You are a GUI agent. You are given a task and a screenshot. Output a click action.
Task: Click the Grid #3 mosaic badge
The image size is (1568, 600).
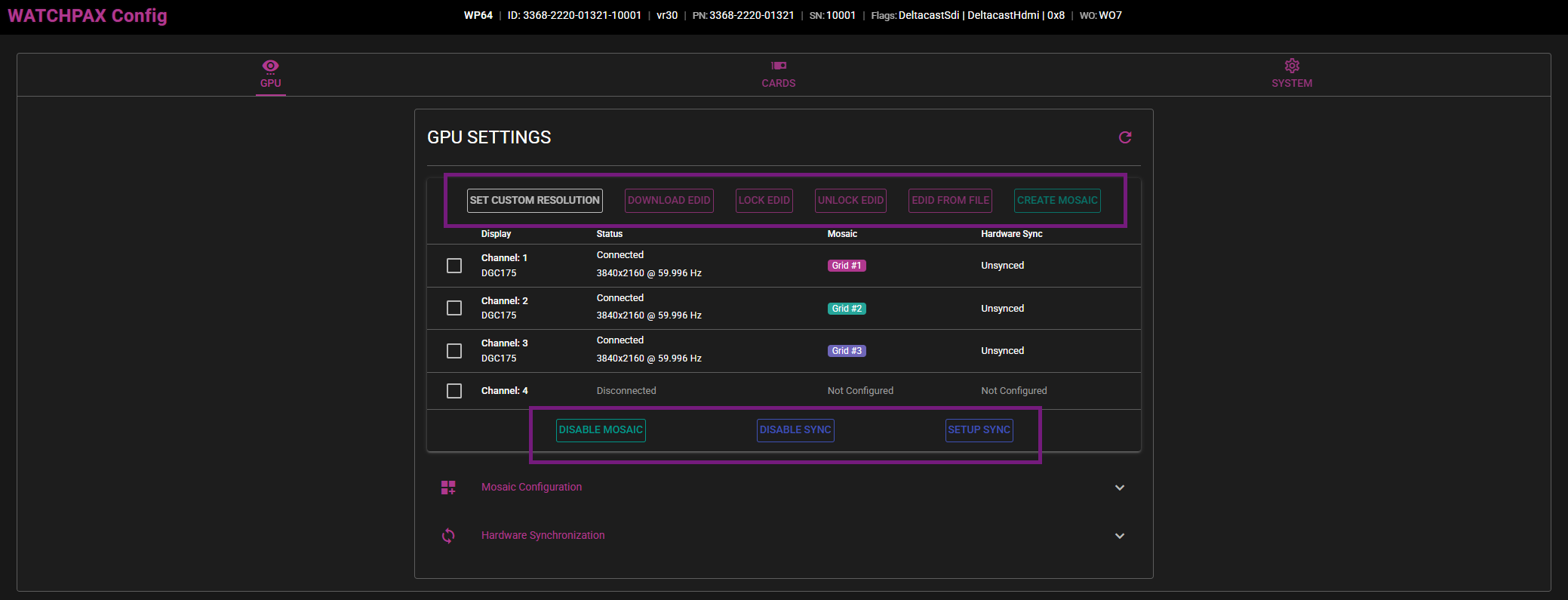click(847, 351)
